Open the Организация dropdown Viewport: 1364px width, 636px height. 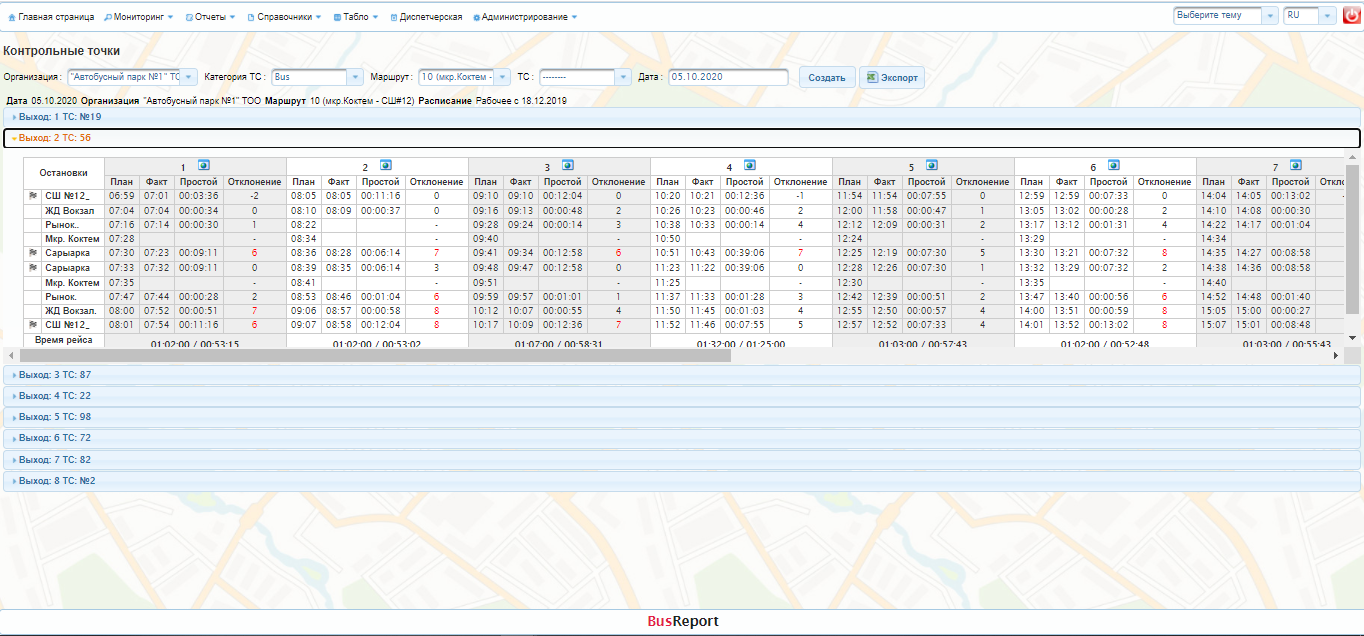coord(189,77)
